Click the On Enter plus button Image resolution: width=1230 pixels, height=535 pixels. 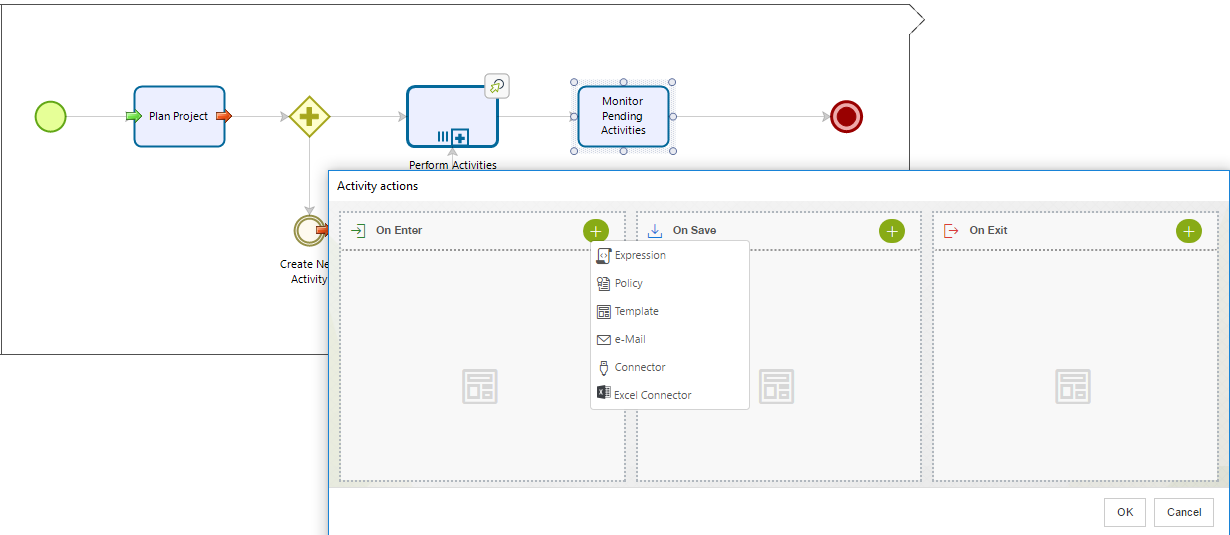pyautogui.click(x=595, y=231)
